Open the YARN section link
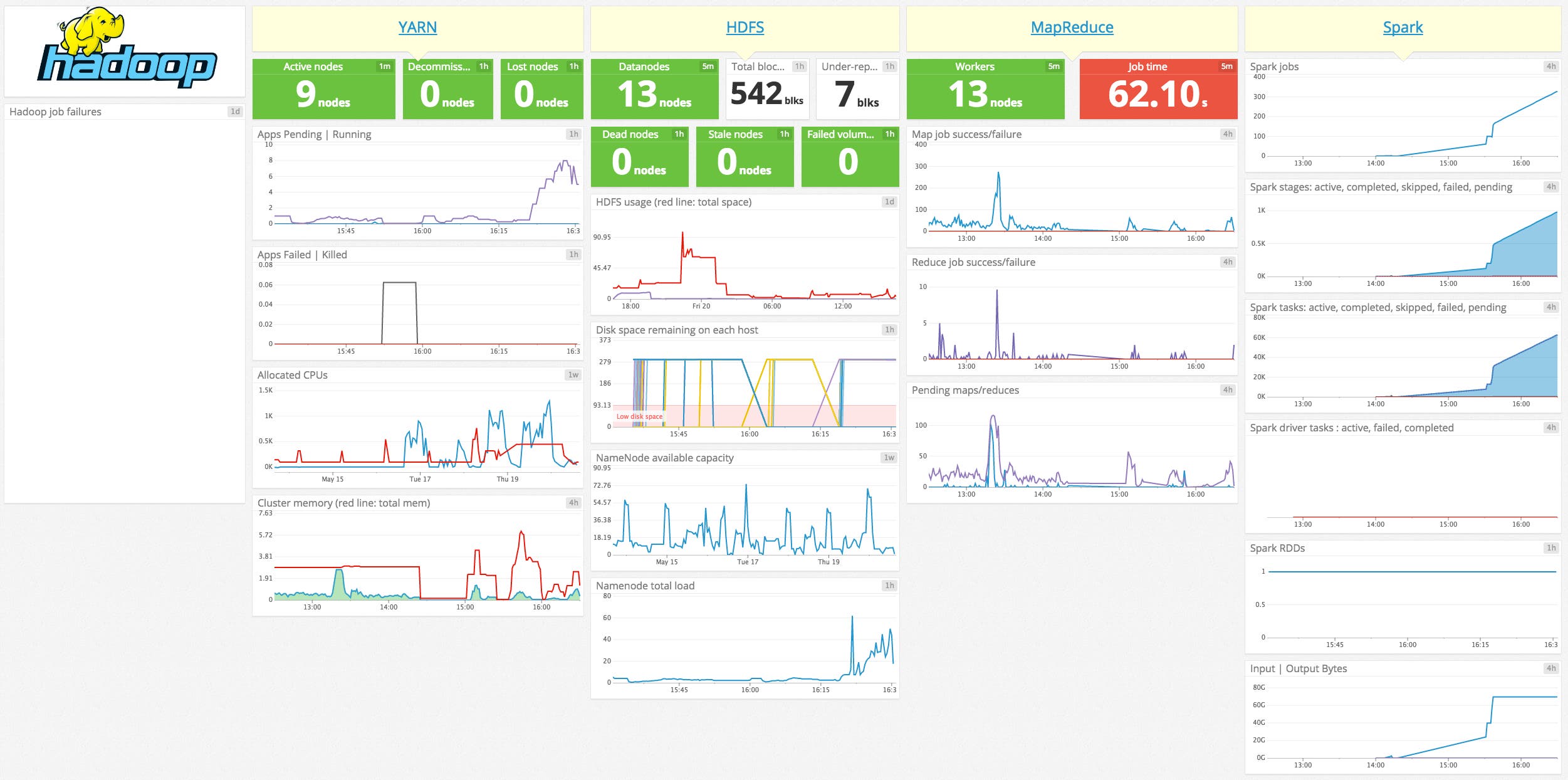This screenshot has width=1568, height=780. [x=417, y=27]
